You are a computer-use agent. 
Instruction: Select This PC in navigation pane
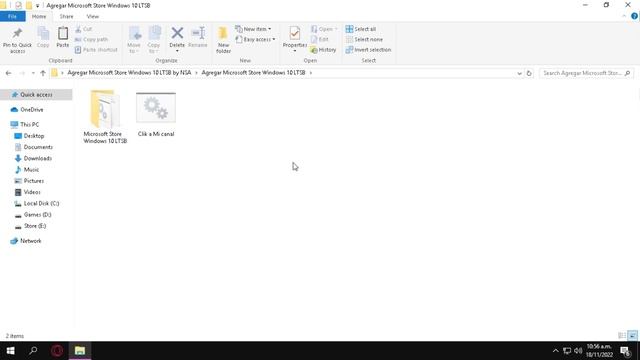29,124
